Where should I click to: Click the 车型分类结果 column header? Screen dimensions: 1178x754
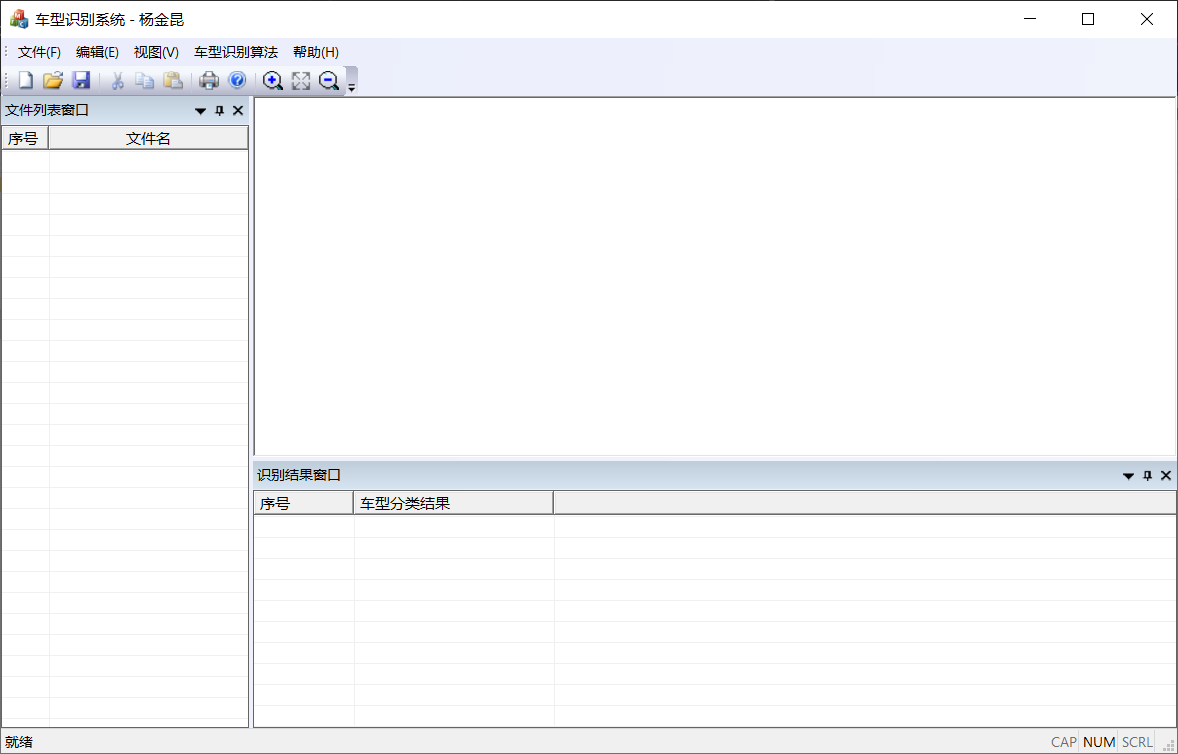454,503
